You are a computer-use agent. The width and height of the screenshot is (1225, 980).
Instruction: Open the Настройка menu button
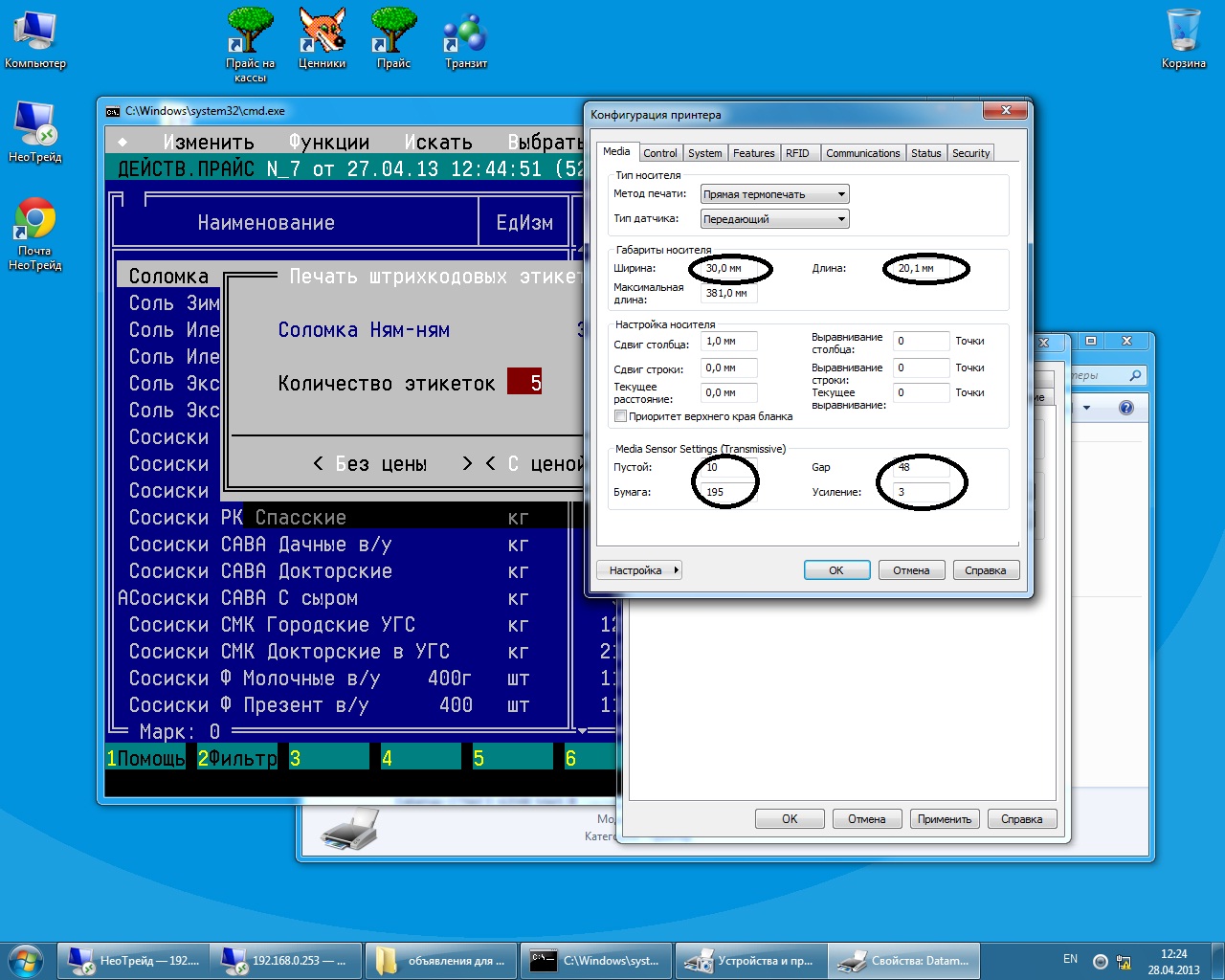click(x=638, y=570)
